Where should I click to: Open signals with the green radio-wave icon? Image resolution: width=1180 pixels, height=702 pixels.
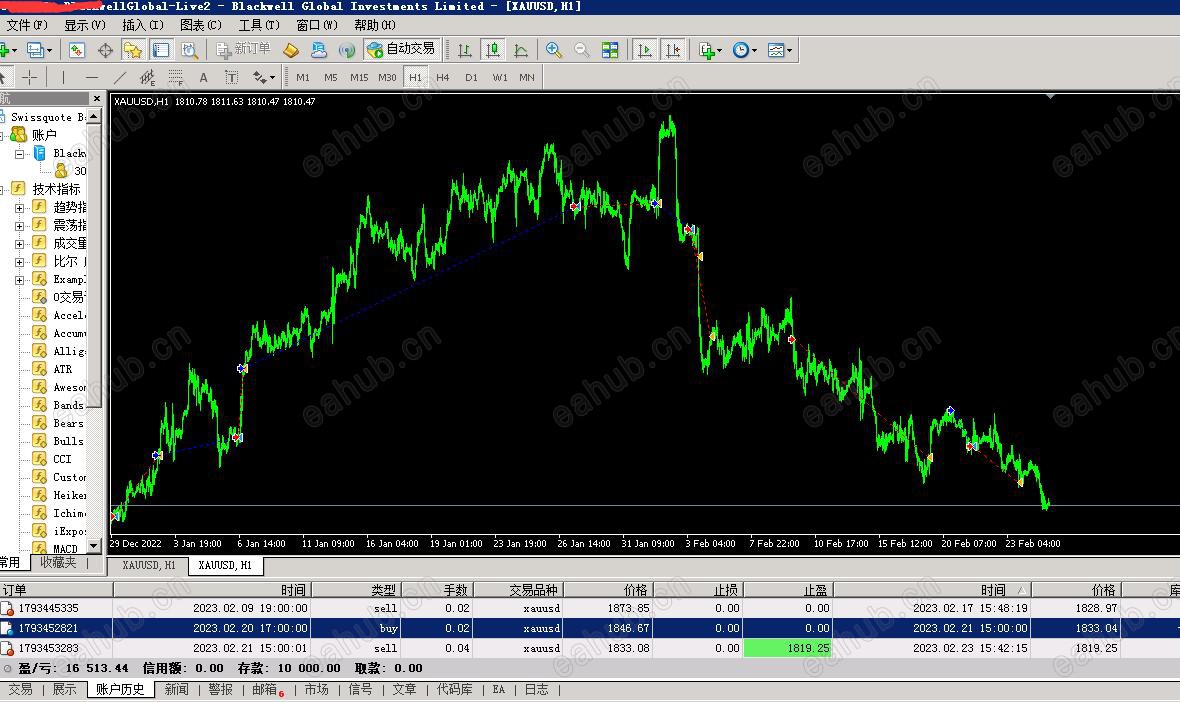tap(347, 50)
